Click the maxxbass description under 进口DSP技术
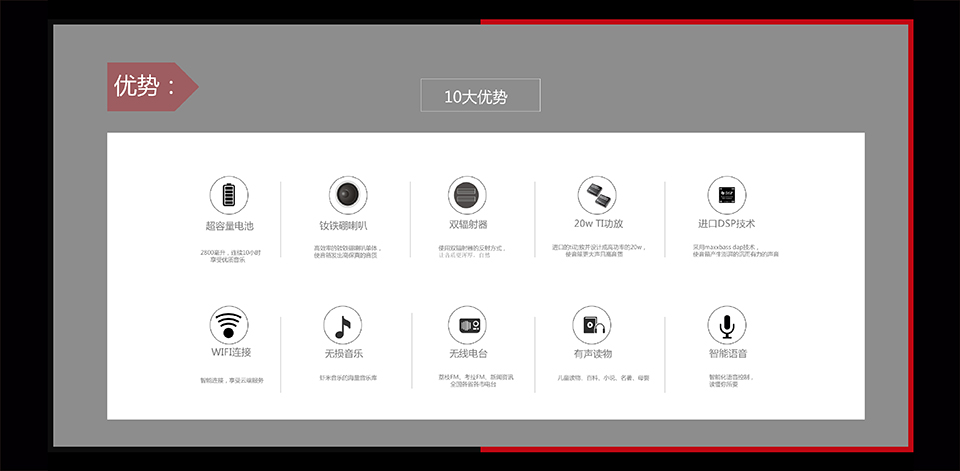Viewport: 960px width, 471px height. pyautogui.click(x=735, y=251)
